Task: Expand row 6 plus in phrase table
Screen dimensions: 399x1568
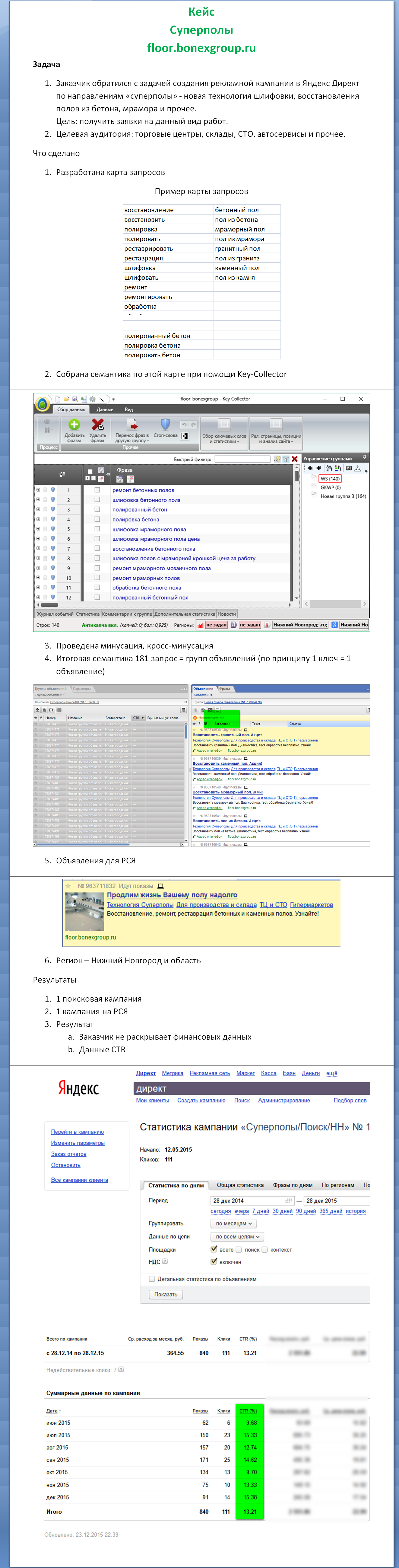Action: tap(38, 539)
